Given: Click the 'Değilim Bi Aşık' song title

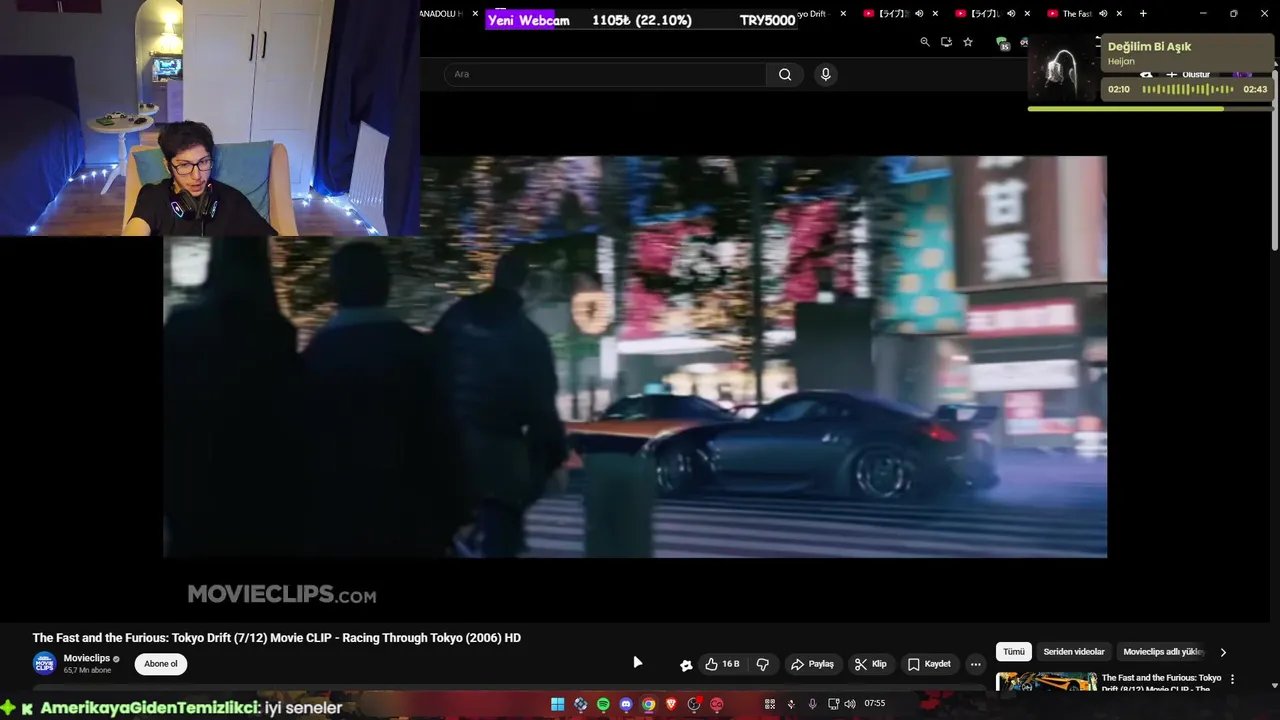Looking at the screenshot, I should pos(1149,47).
